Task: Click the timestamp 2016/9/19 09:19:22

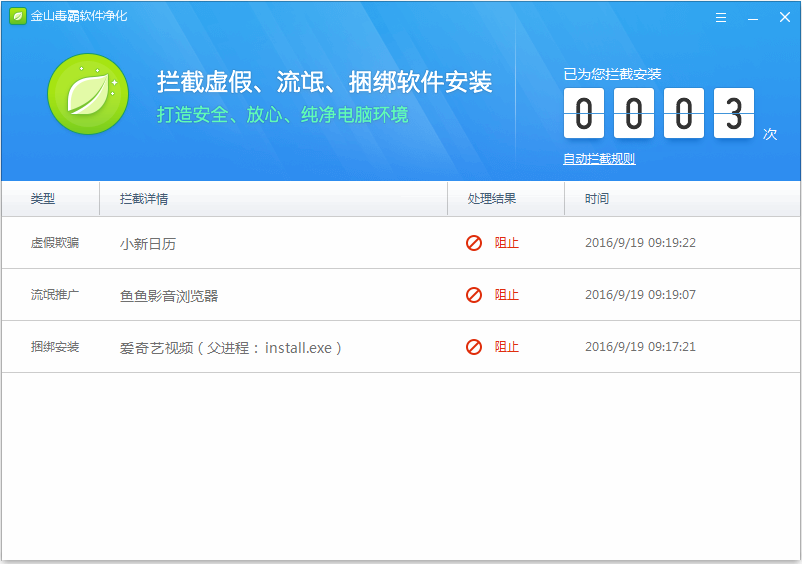Action: coord(640,243)
